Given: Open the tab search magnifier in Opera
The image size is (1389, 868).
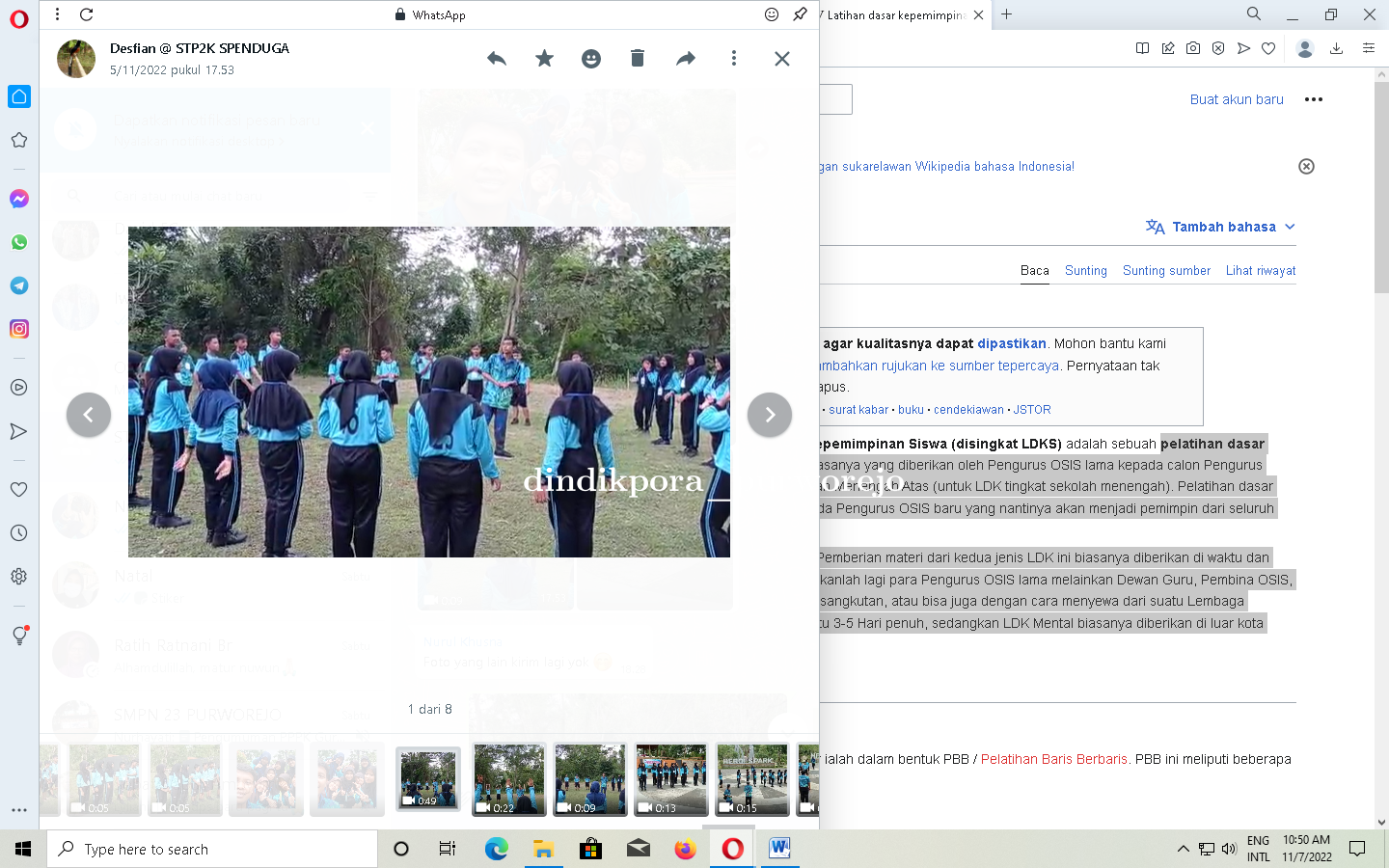Looking at the screenshot, I should tap(1254, 14).
